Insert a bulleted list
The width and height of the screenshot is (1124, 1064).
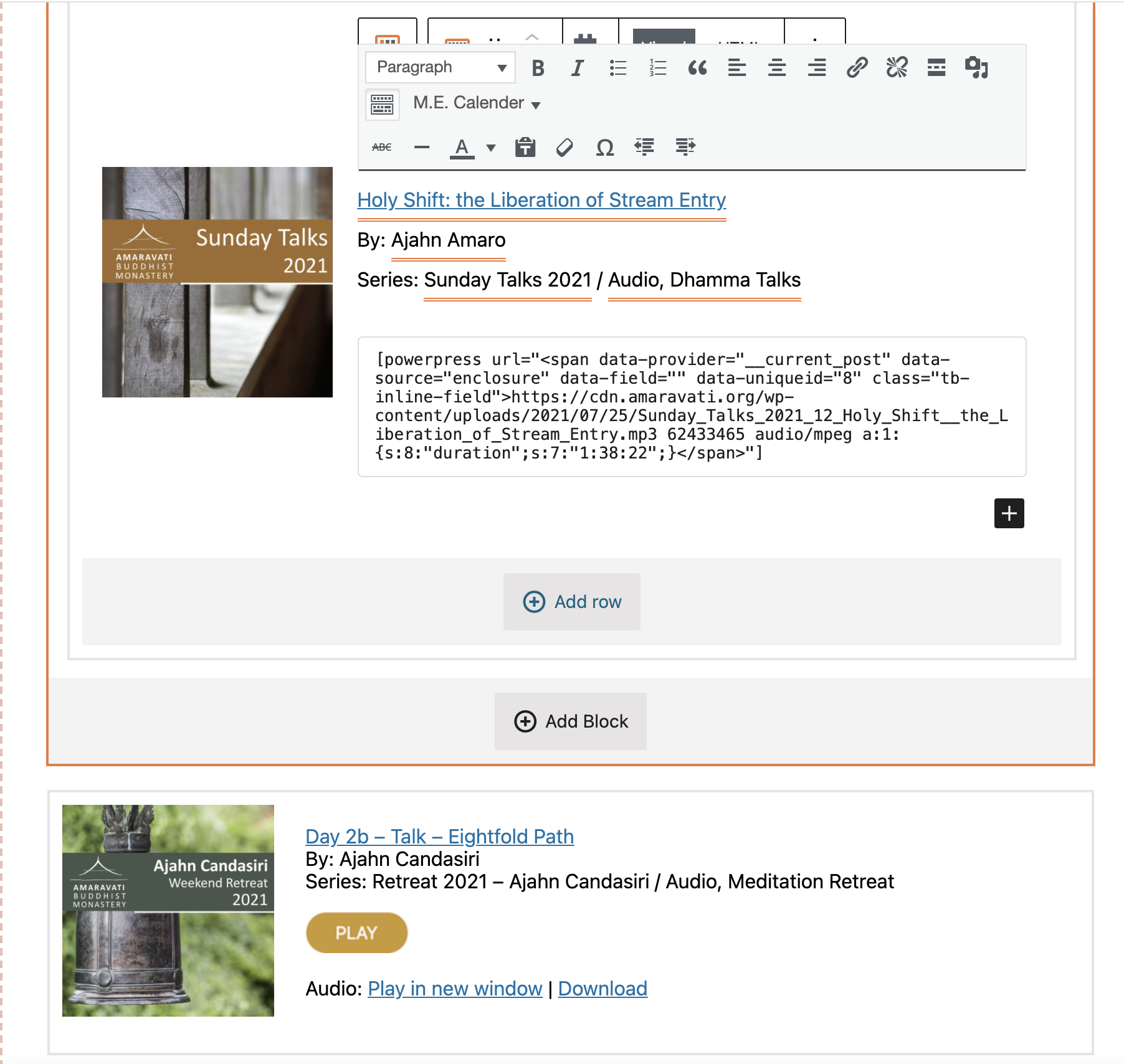click(x=617, y=67)
